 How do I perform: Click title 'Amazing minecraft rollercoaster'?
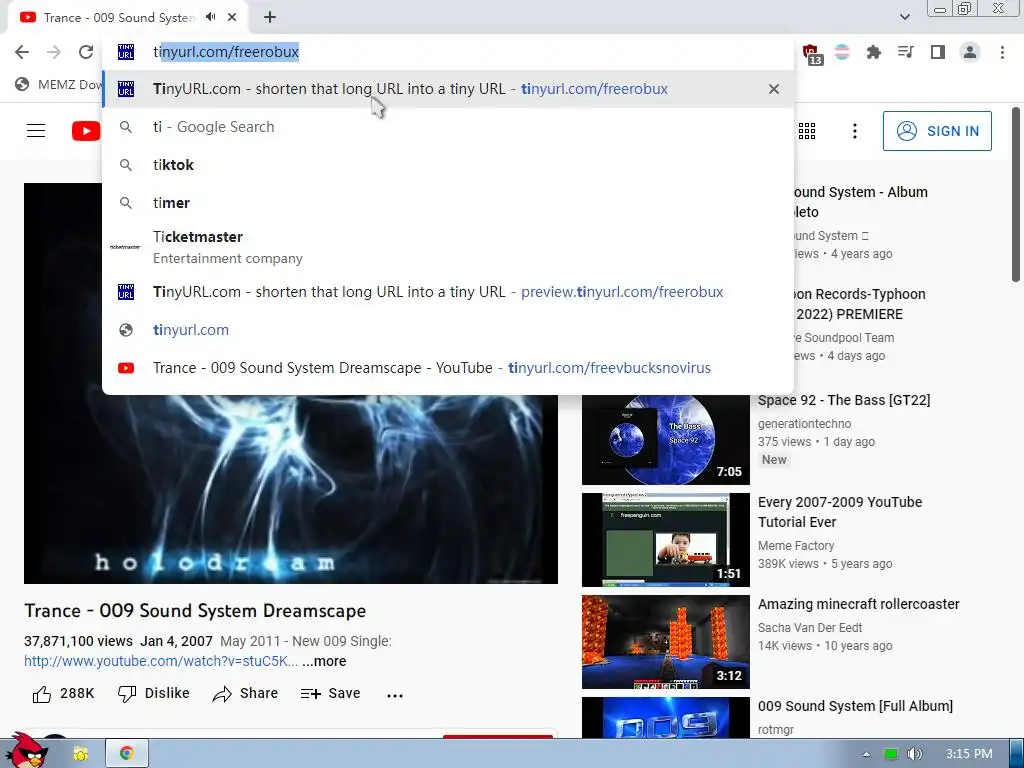(x=859, y=604)
